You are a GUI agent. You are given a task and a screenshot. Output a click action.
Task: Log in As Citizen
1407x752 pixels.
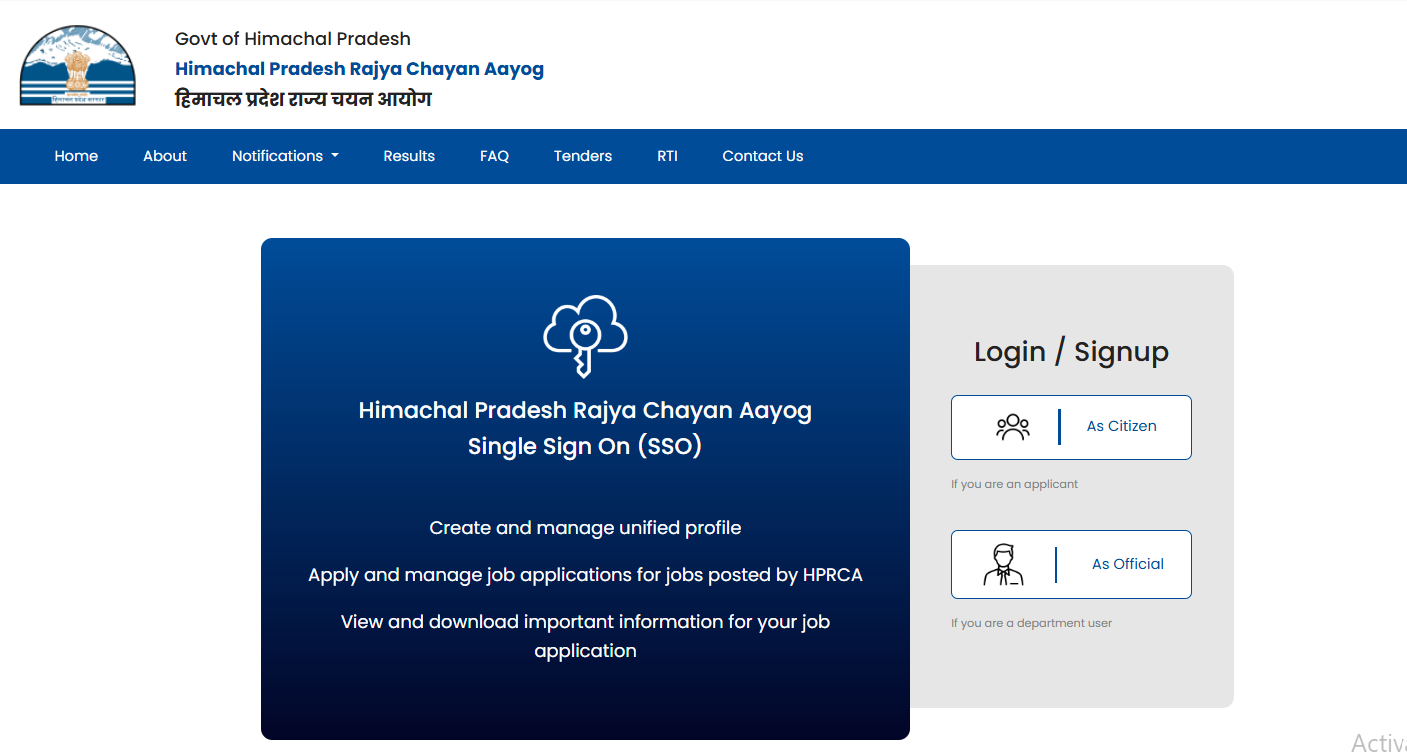pos(1071,427)
